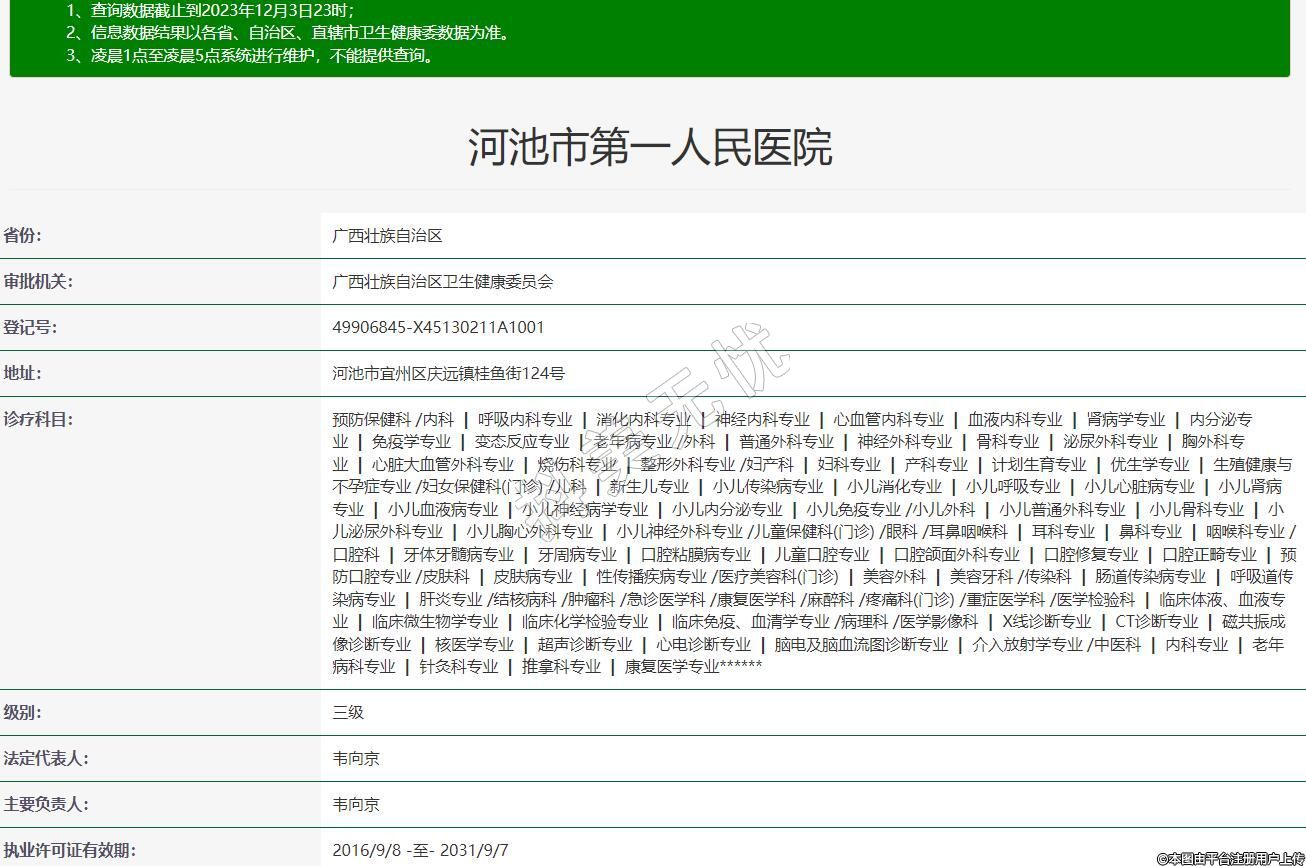Select the province value 广西壮族自治区

(x=387, y=236)
